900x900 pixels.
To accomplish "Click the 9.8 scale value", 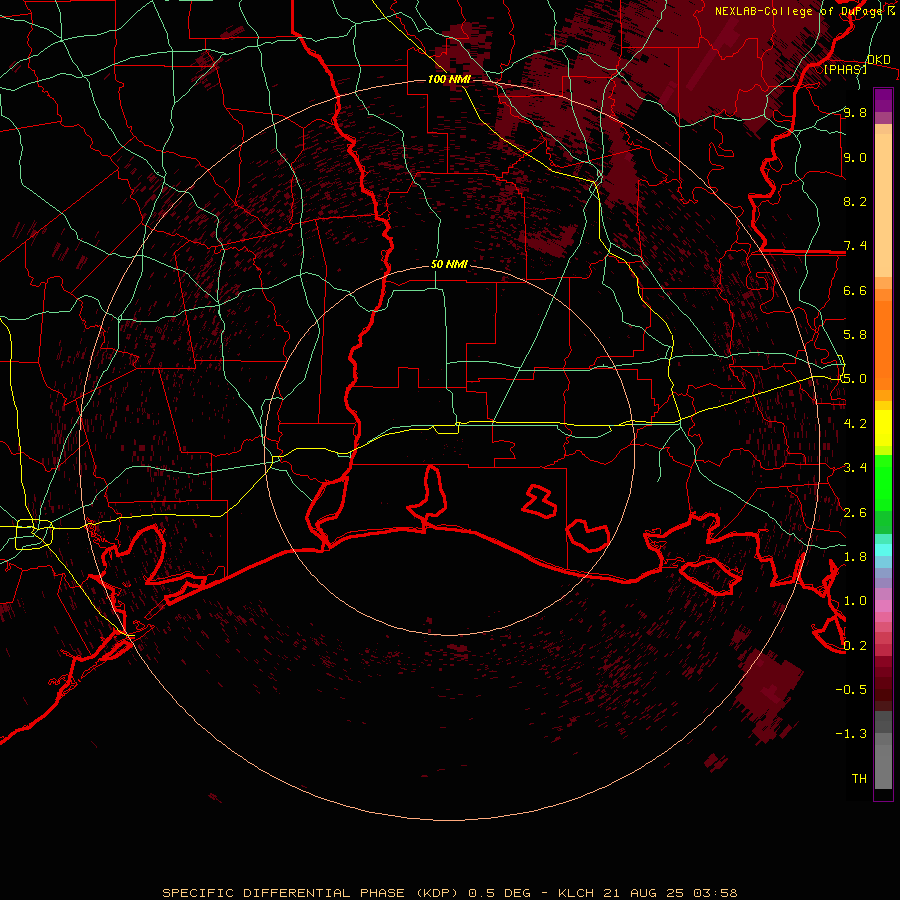I will tap(855, 112).
